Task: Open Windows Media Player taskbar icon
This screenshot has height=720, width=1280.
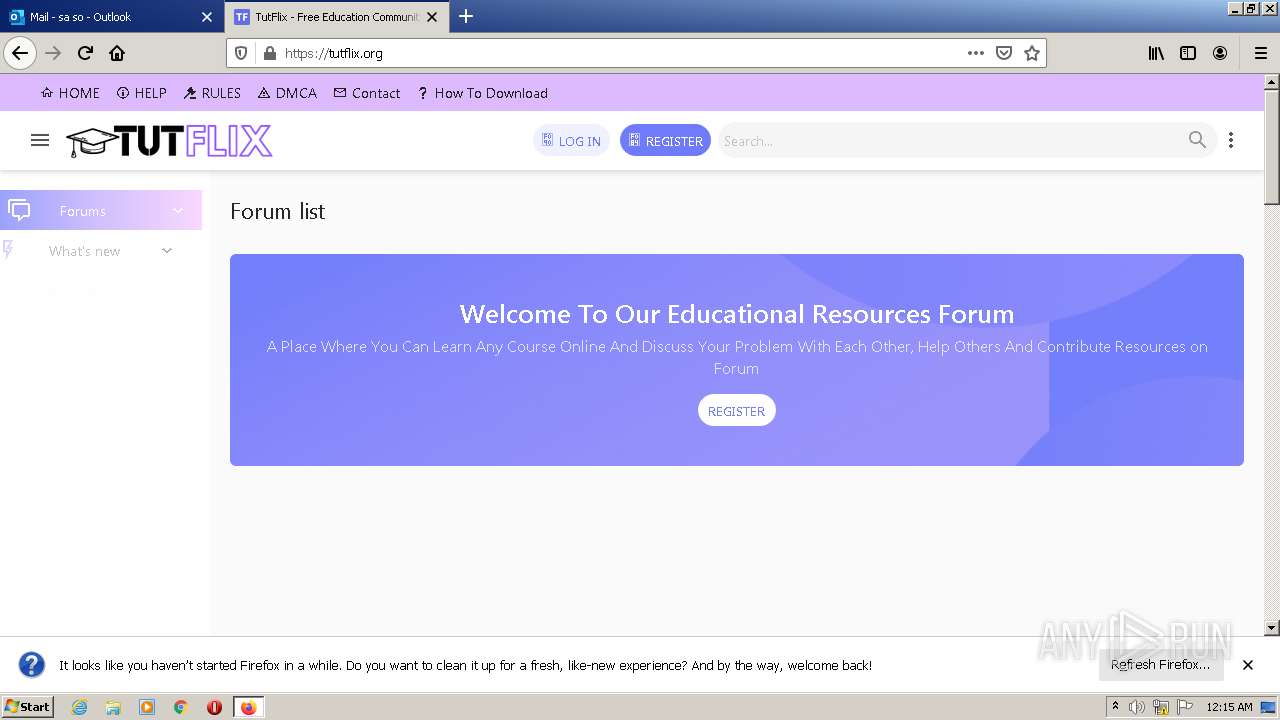Action: [147, 707]
